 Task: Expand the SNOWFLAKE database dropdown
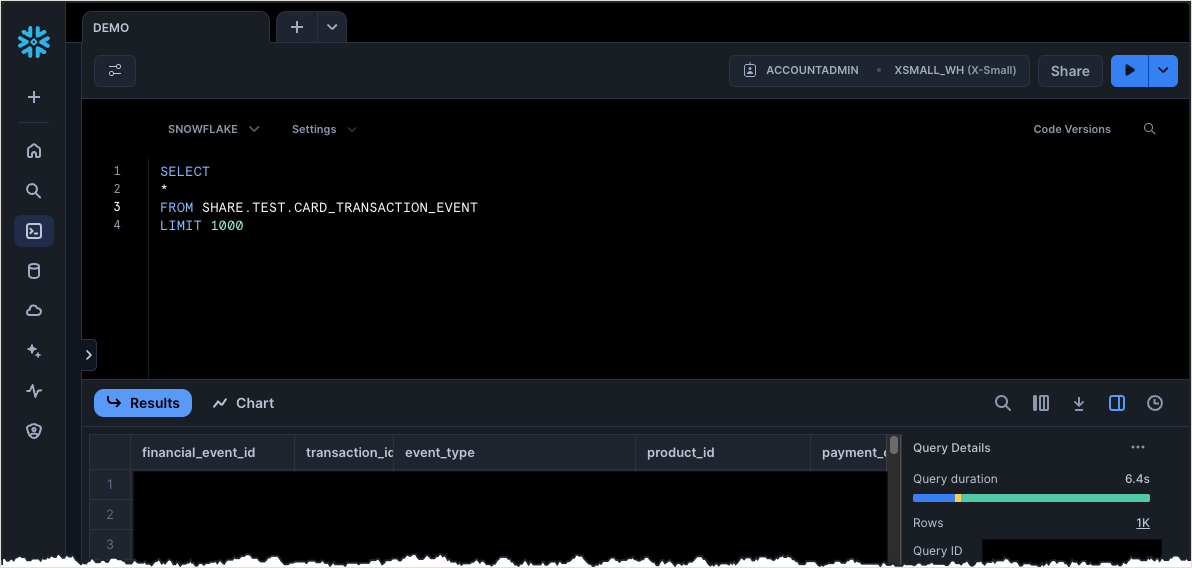pos(213,129)
